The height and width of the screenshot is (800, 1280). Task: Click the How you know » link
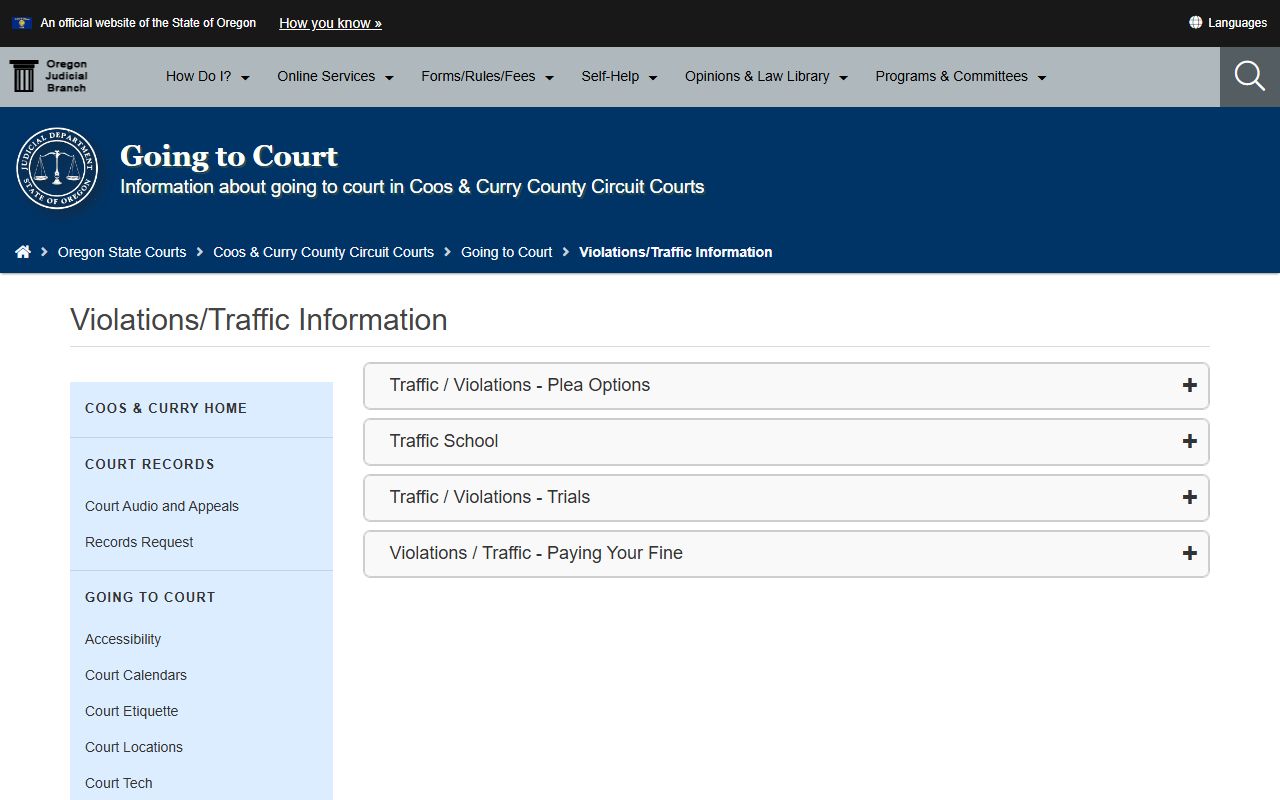tap(330, 23)
